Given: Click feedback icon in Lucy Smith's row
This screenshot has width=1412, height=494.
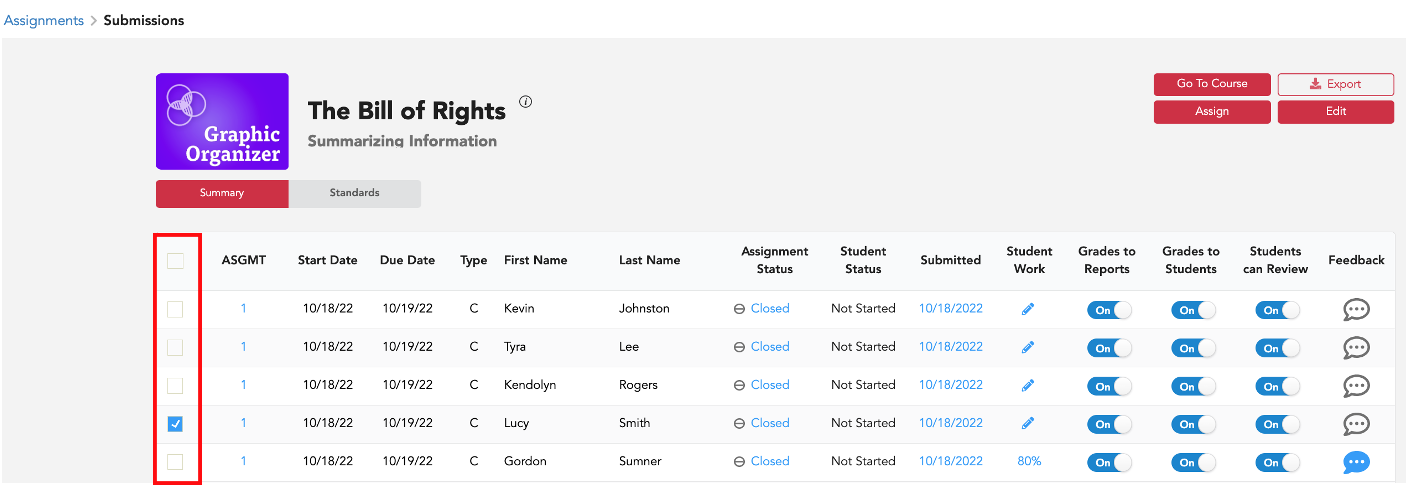Looking at the screenshot, I should point(1356,424).
